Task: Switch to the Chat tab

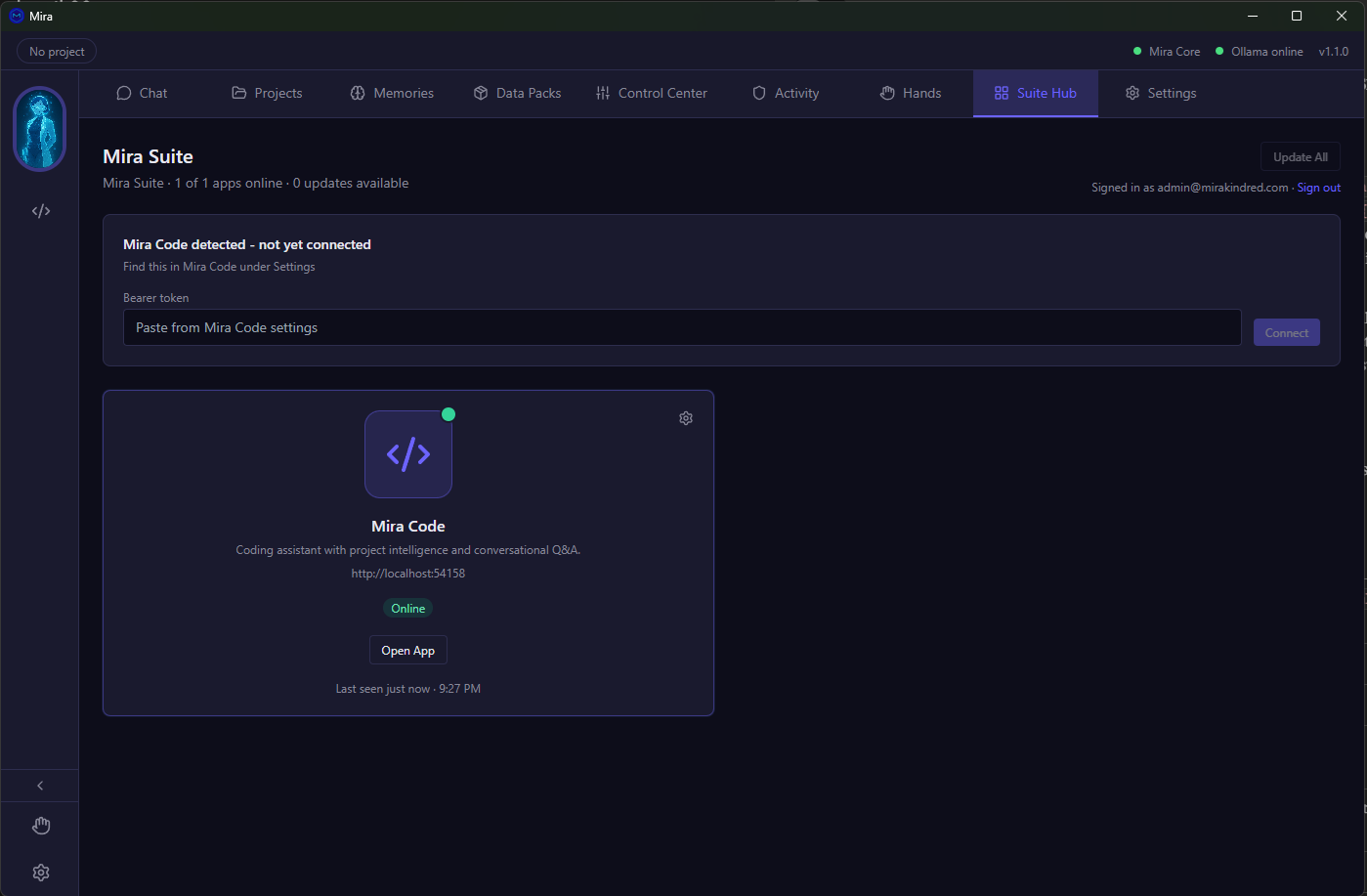Action: point(142,94)
